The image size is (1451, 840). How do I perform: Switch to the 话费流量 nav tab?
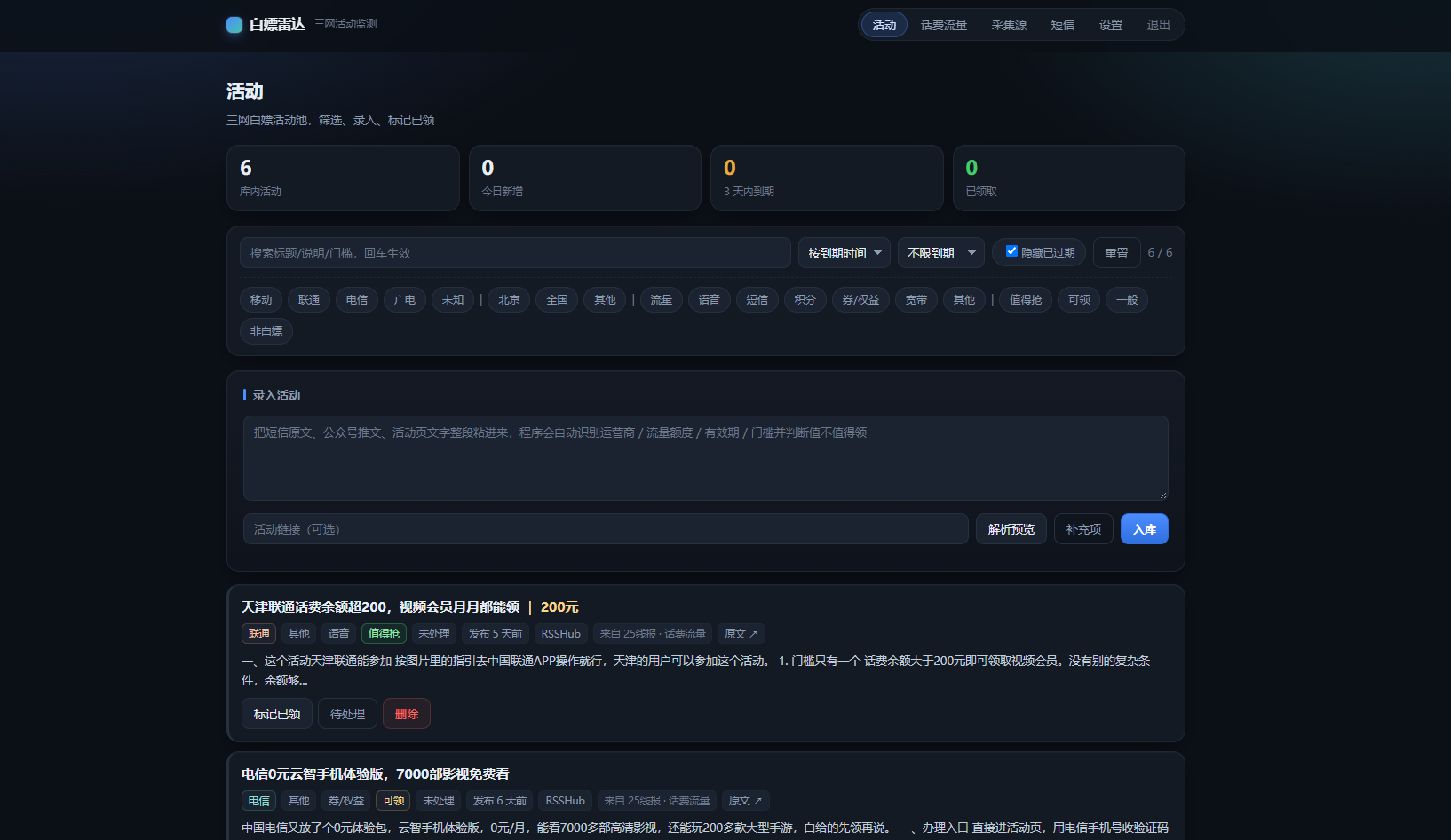tap(944, 25)
